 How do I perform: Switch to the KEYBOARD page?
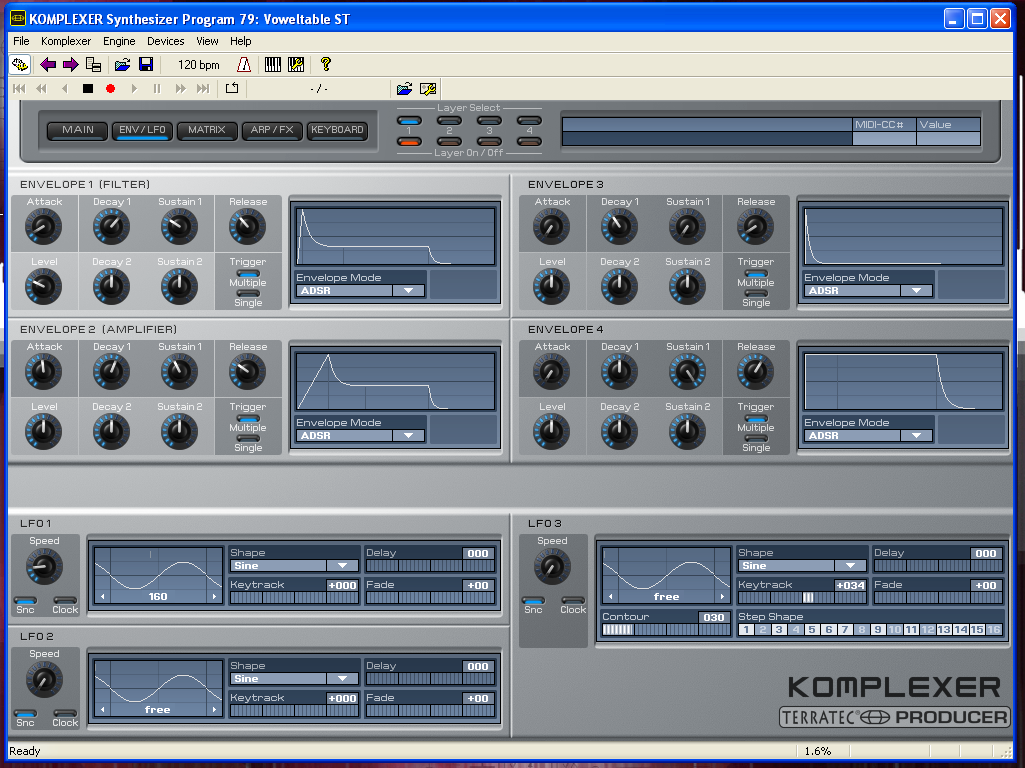tap(337, 130)
